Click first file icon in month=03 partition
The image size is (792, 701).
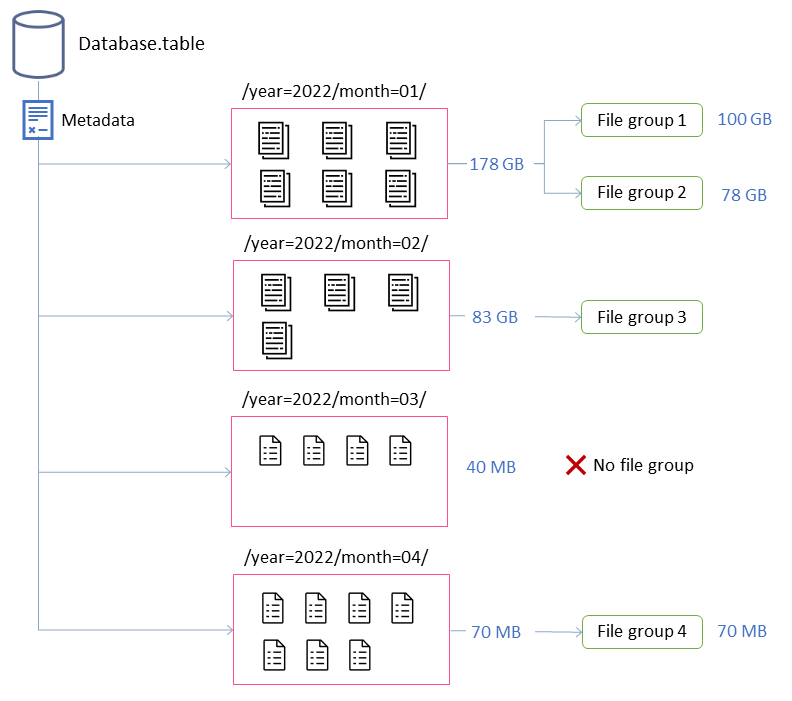[x=270, y=451]
